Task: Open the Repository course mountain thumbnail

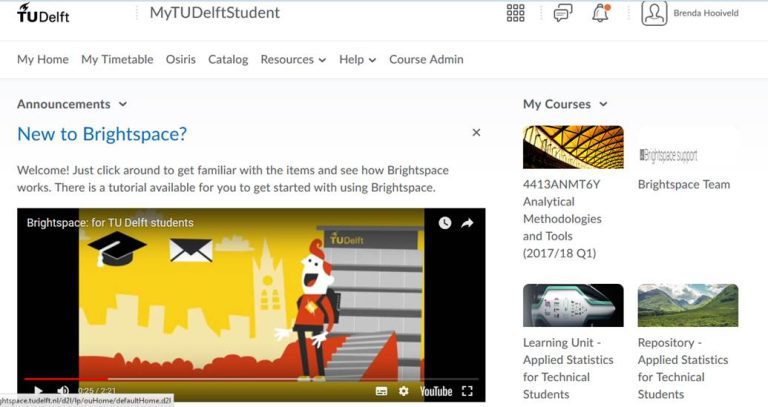Action: point(688,305)
